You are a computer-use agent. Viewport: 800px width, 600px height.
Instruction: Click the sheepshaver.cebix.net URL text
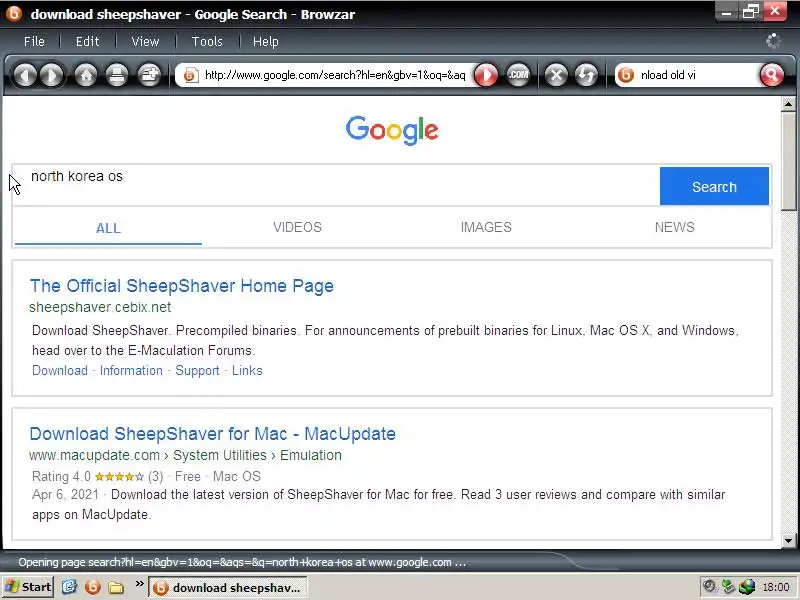(100, 307)
